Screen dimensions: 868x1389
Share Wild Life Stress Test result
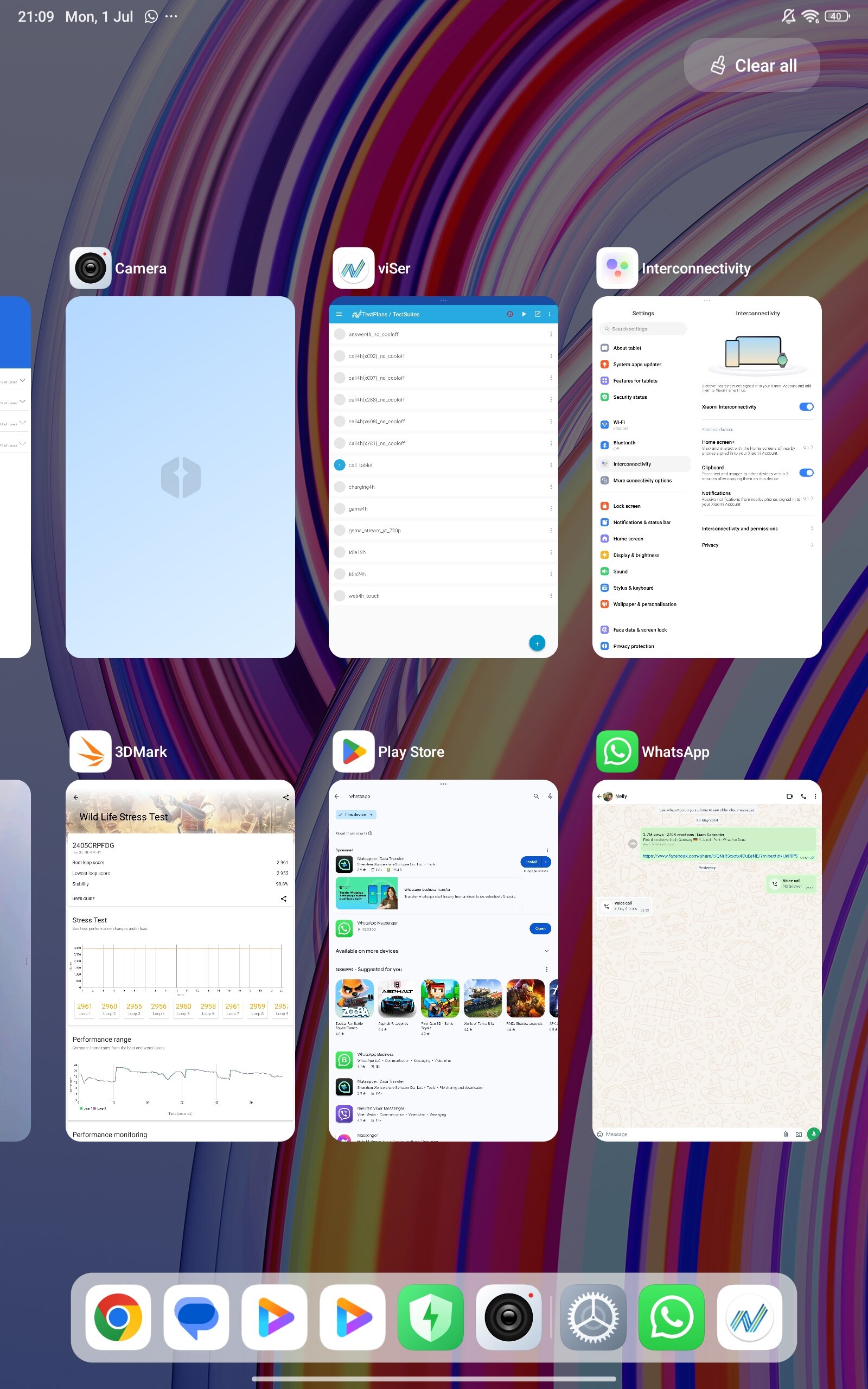coord(285,797)
